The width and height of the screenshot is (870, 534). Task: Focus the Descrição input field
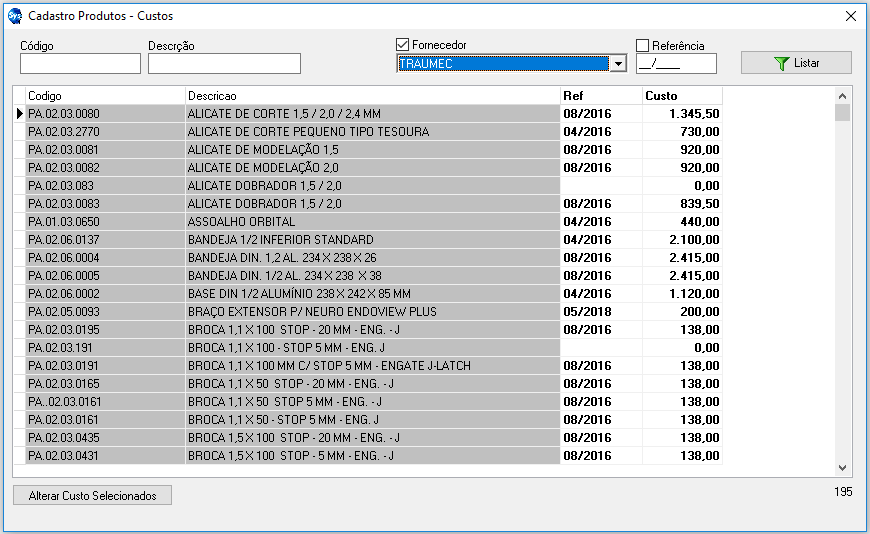pyautogui.click(x=224, y=64)
